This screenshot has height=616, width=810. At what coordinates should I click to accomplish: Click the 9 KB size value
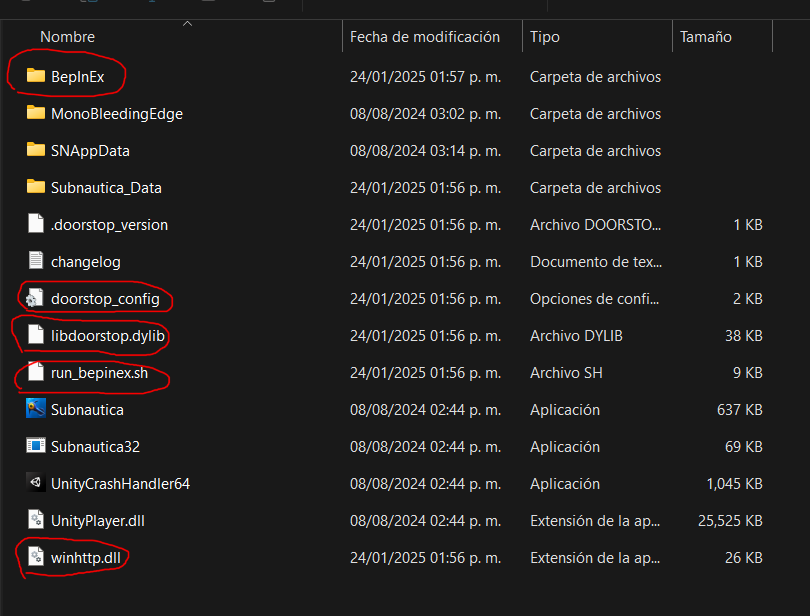point(748,373)
